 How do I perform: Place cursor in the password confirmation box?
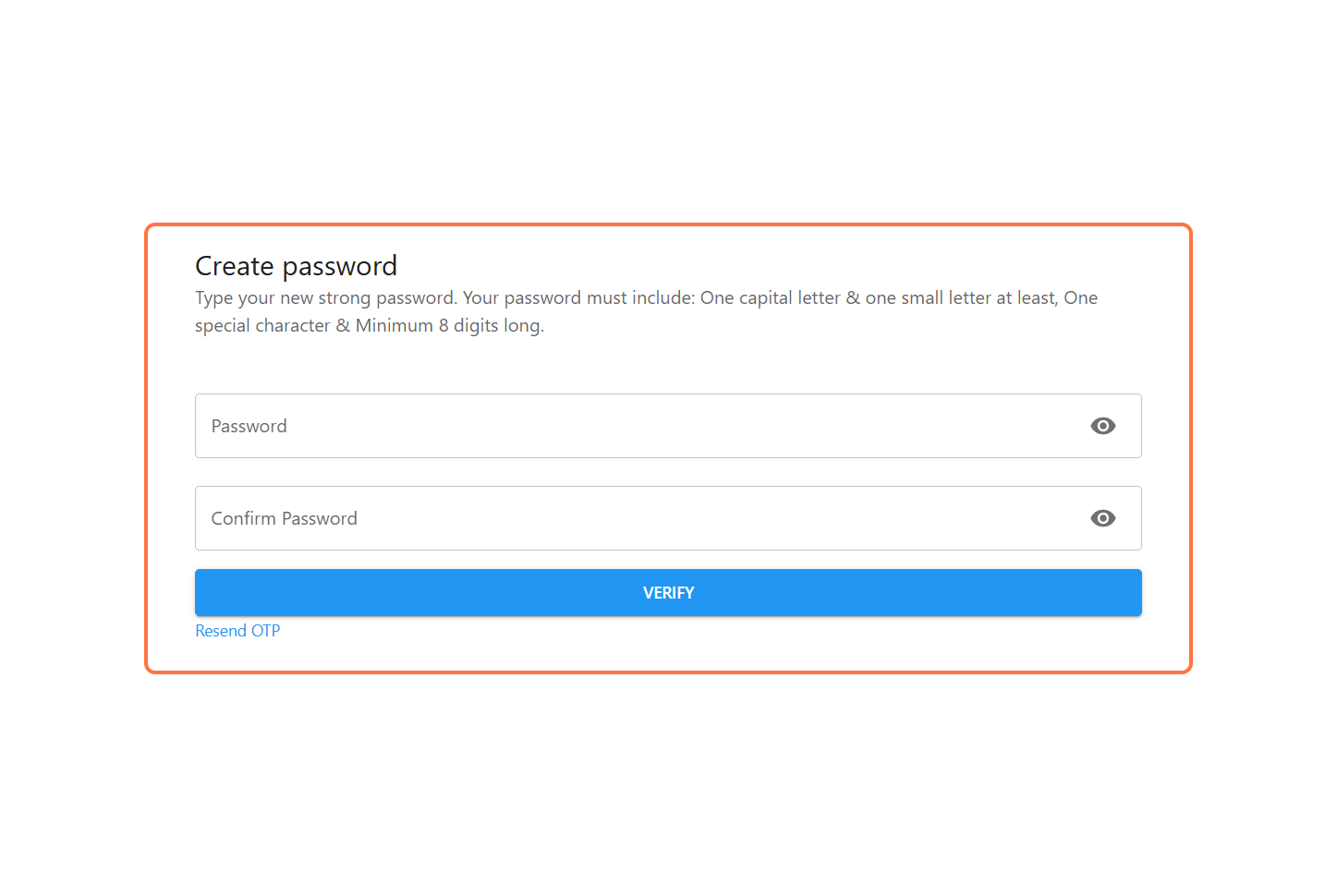click(x=638, y=518)
